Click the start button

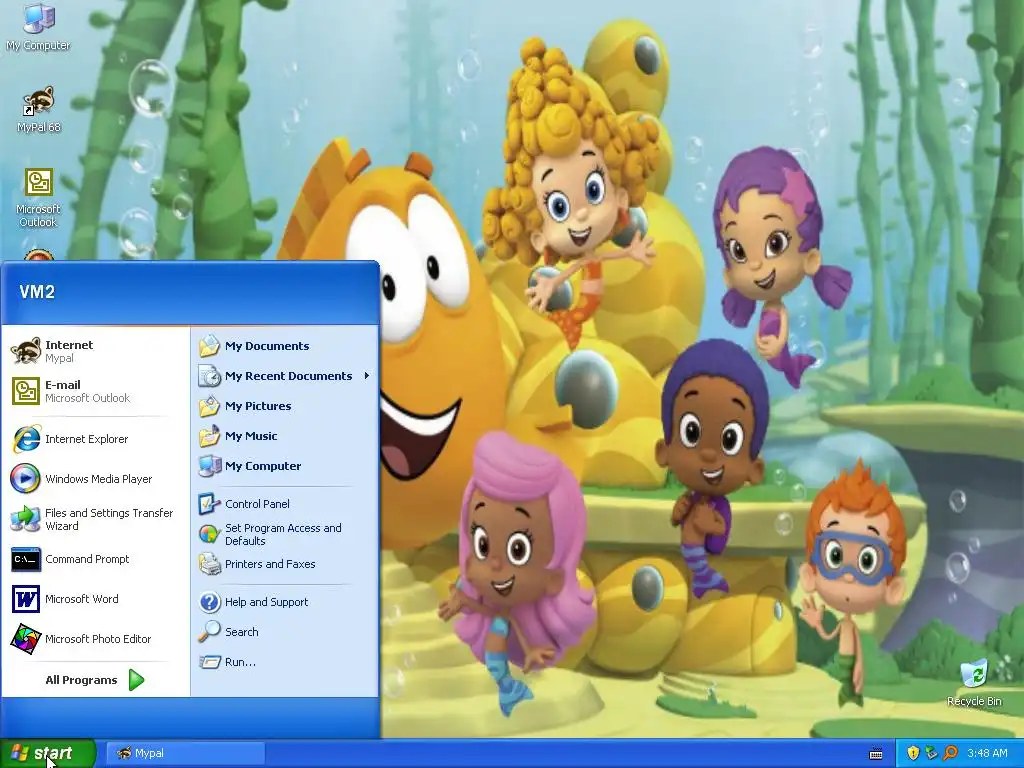coord(47,753)
